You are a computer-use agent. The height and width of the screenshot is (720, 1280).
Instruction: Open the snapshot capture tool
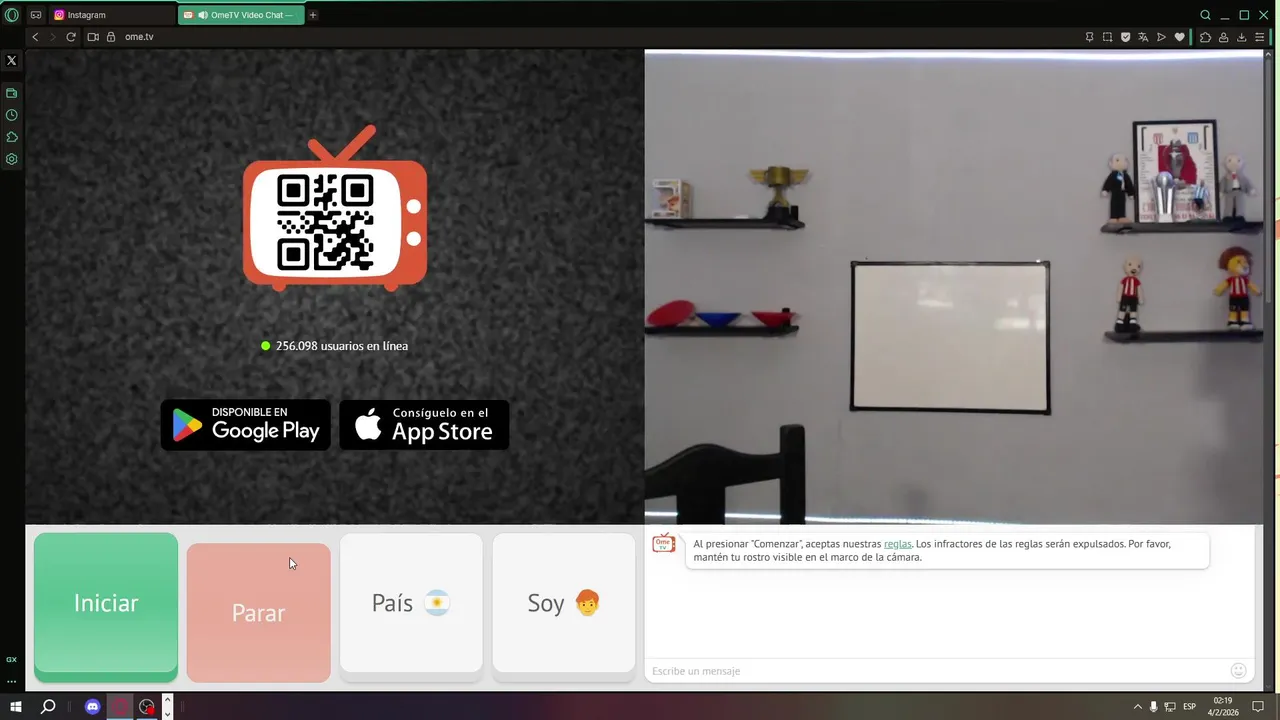pos(1107,37)
